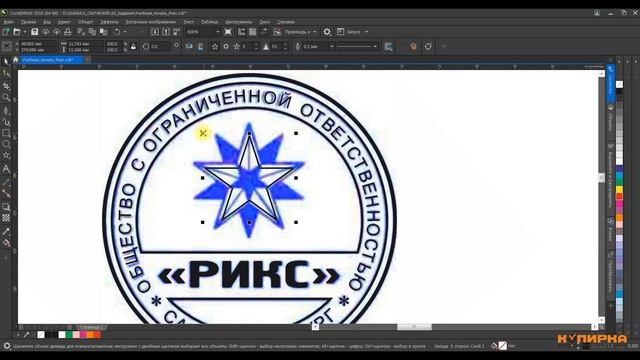Open the Welcome screen home tab
Viewport: 640px width, 360px height.
(16, 60)
